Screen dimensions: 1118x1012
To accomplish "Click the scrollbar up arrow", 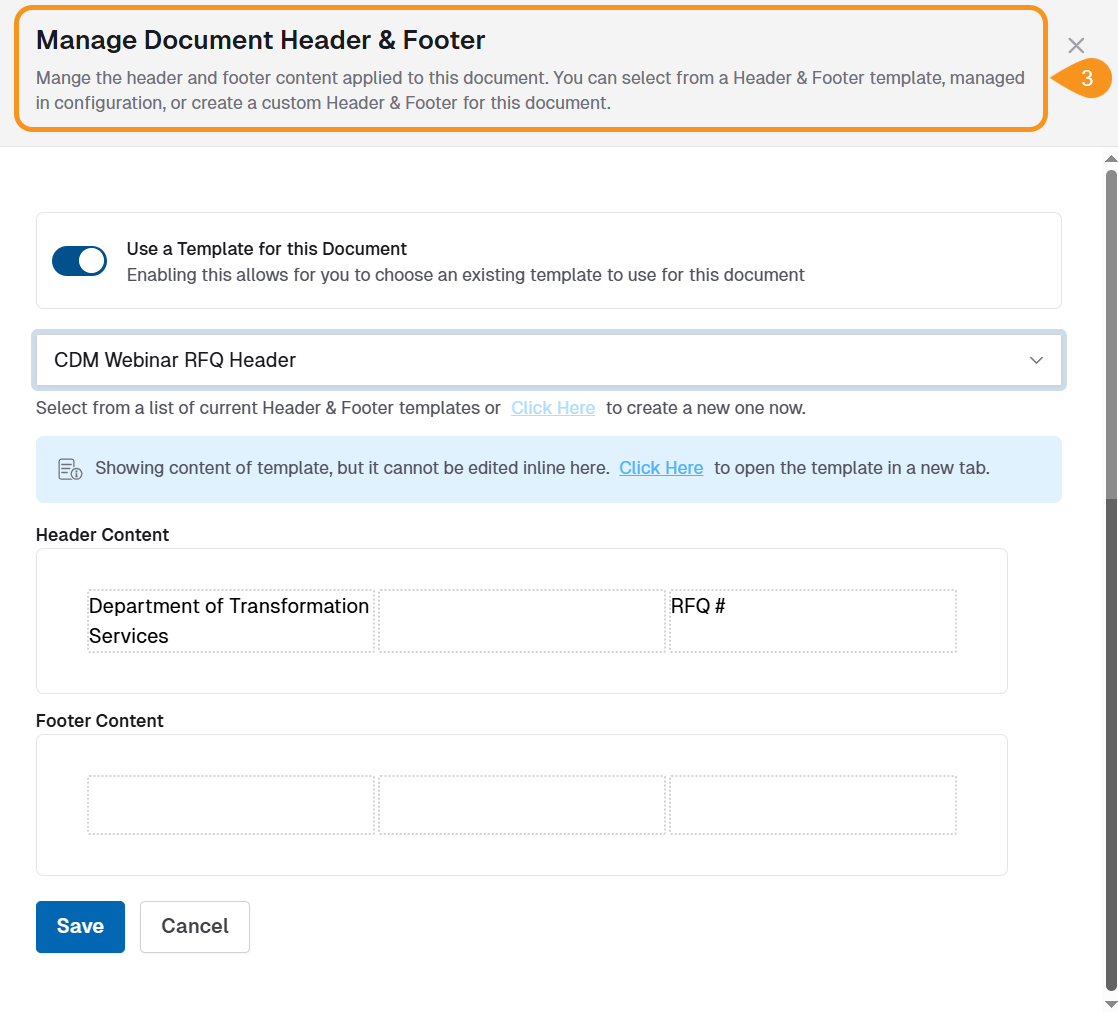I will tap(1110, 159).
